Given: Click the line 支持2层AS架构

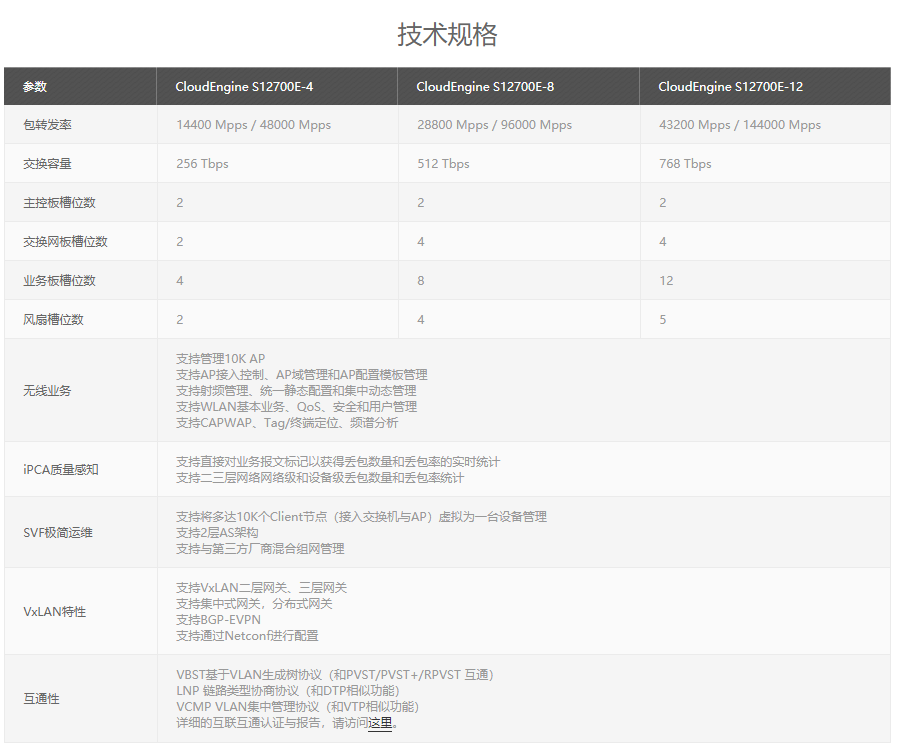Looking at the screenshot, I should click(x=217, y=533).
